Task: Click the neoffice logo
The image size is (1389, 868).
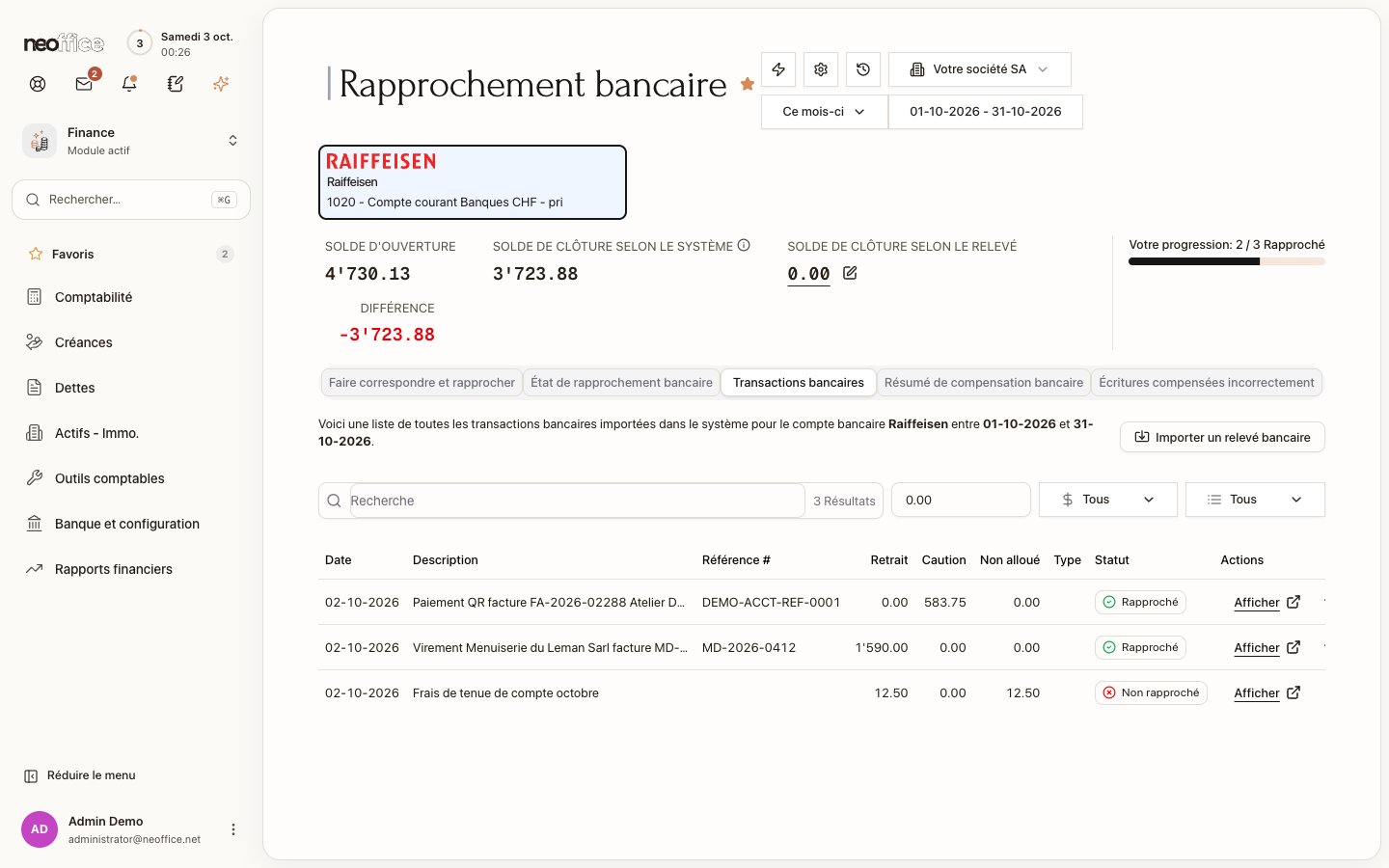Action: pyautogui.click(x=64, y=43)
